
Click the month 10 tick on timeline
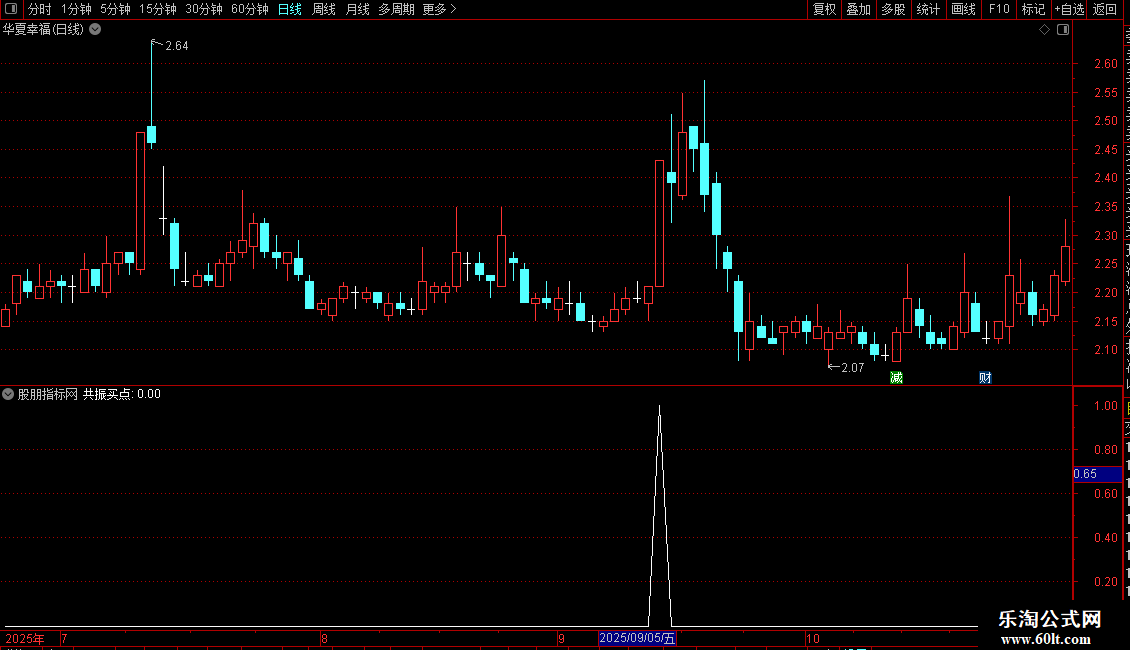click(813, 638)
